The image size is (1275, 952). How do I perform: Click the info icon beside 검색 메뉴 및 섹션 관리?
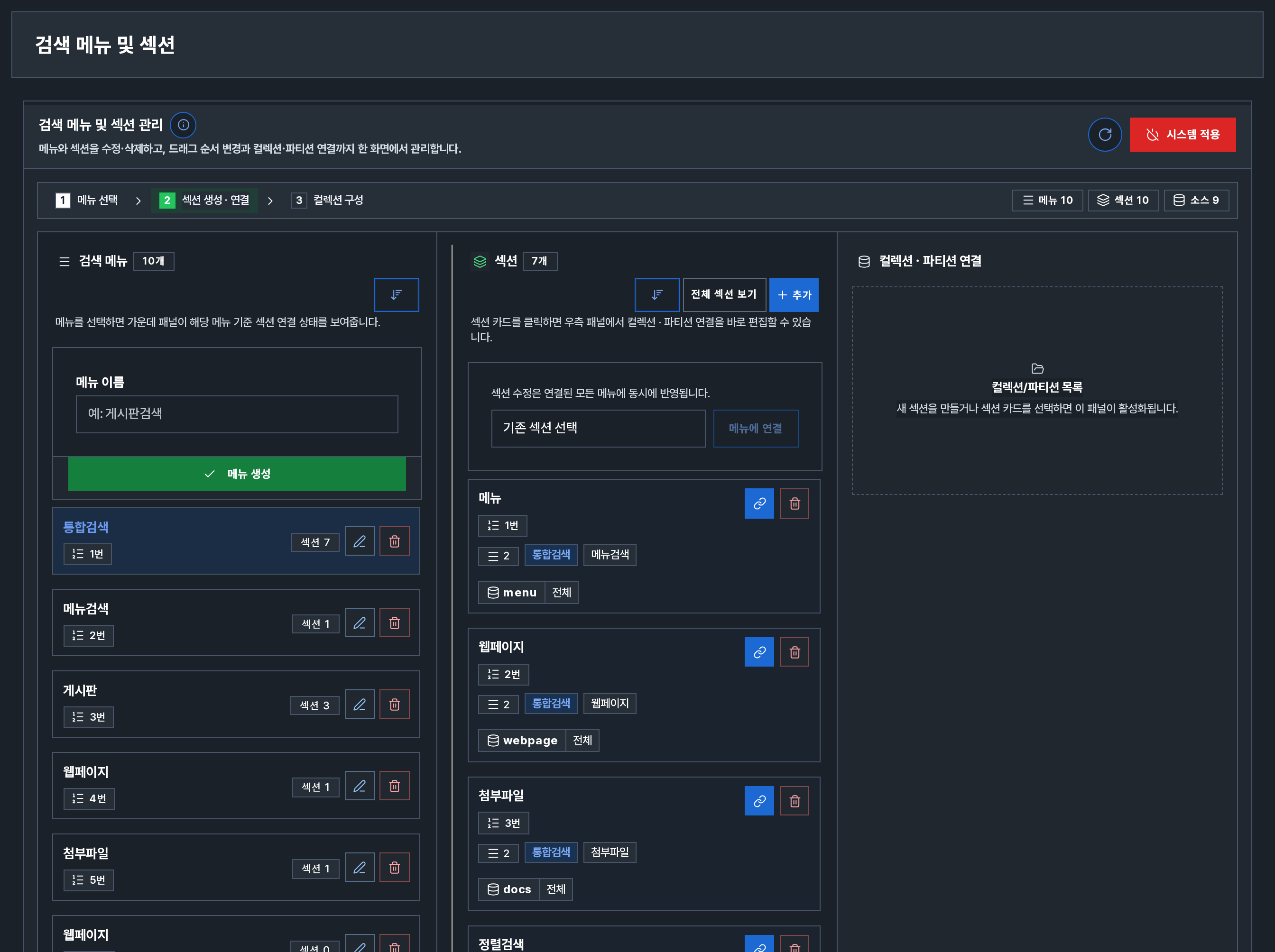point(183,125)
